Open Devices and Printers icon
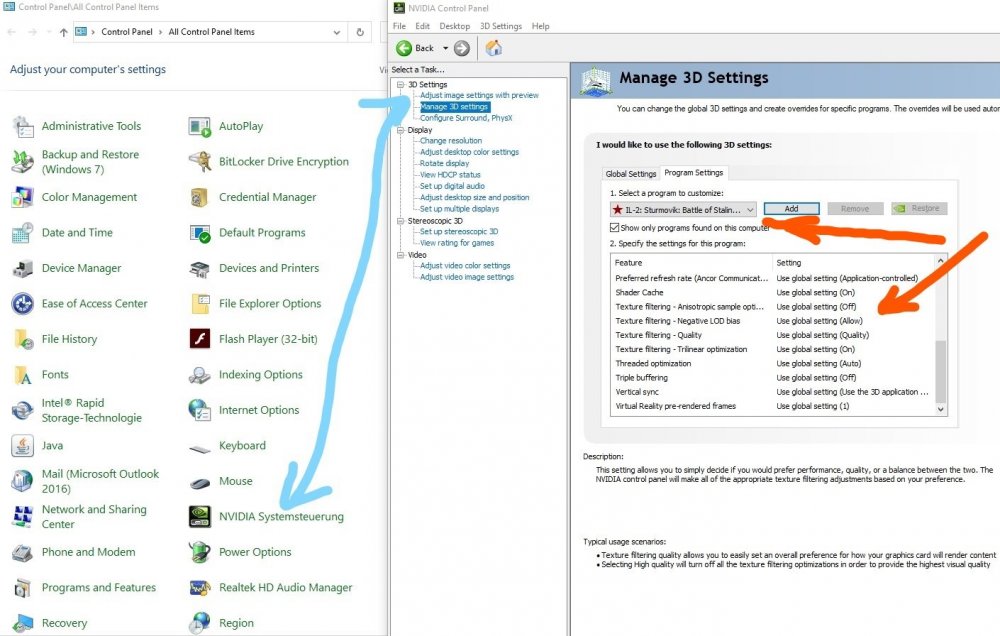Image resolution: width=1000 pixels, height=636 pixels. pyautogui.click(x=200, y=269)
